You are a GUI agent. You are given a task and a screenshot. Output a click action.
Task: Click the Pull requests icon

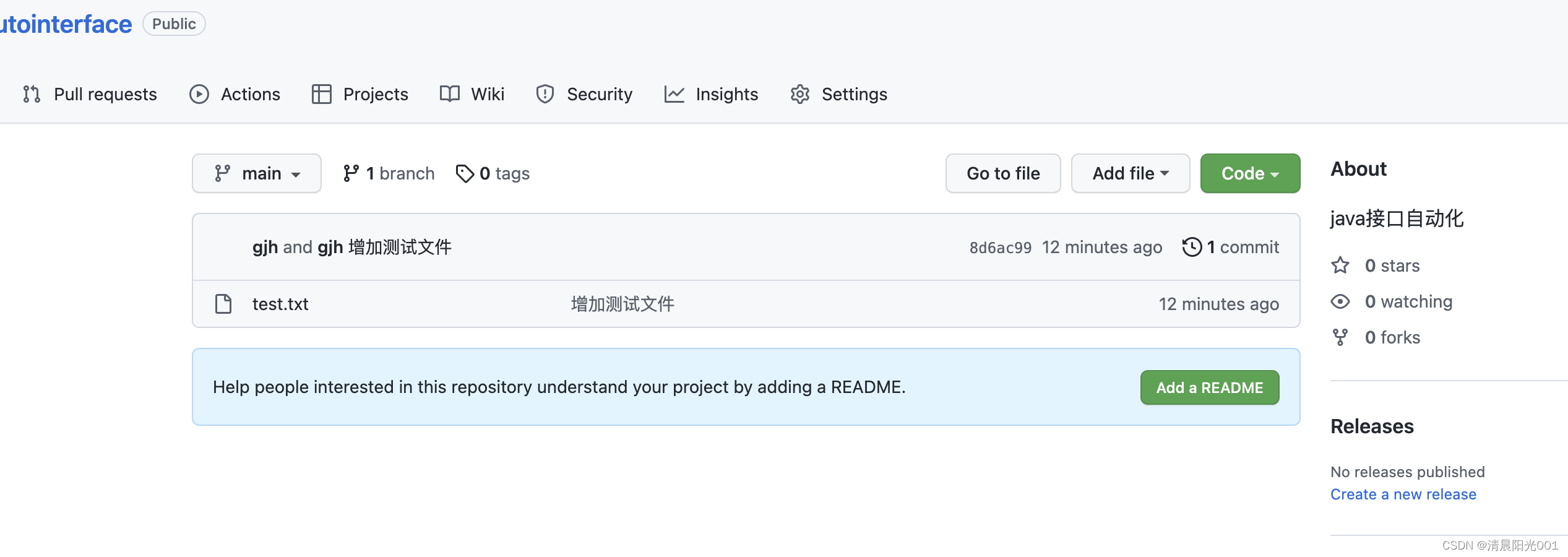(x=32, y=94)
